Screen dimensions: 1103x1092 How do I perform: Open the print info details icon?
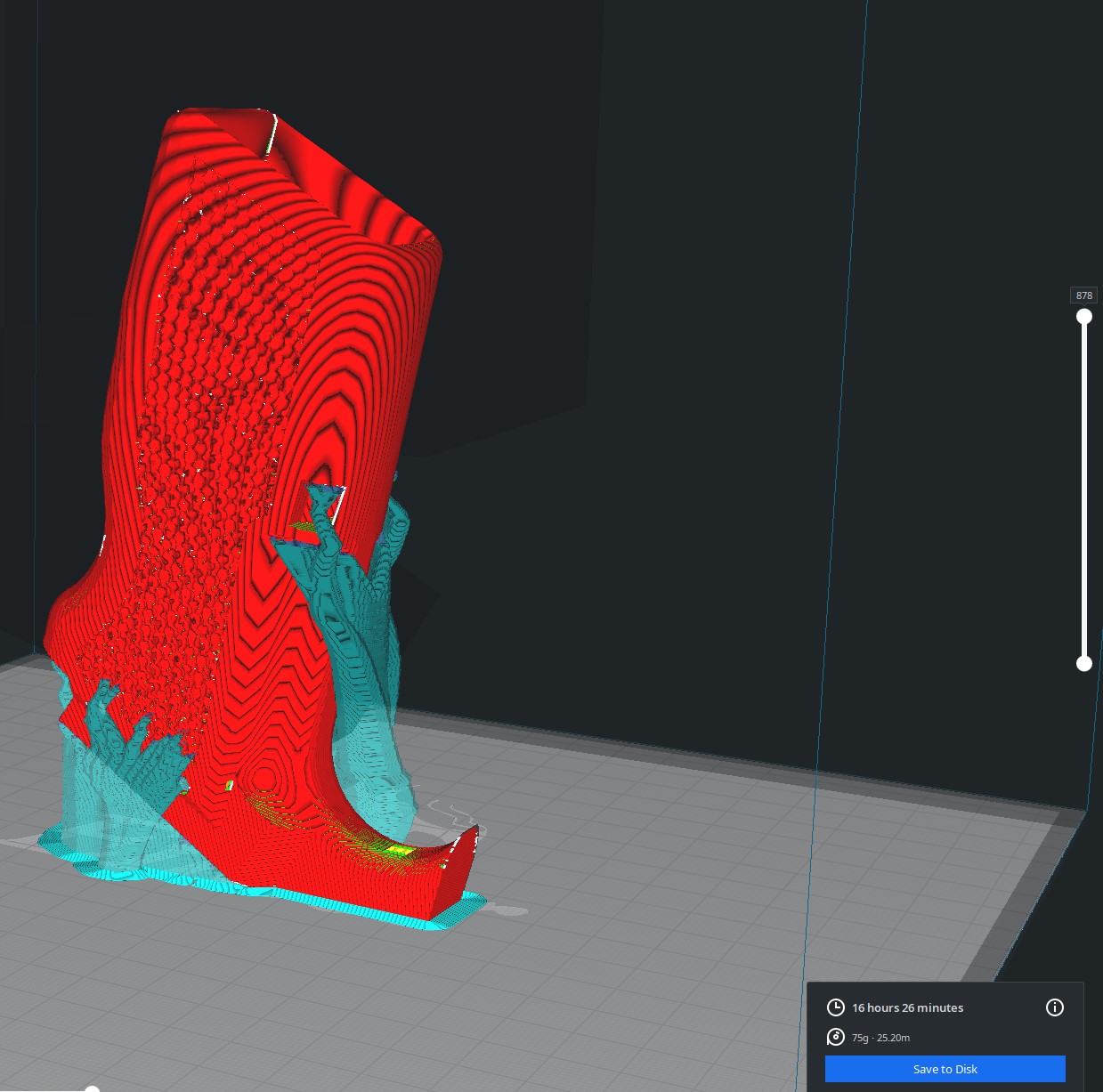point(1054,1007)
